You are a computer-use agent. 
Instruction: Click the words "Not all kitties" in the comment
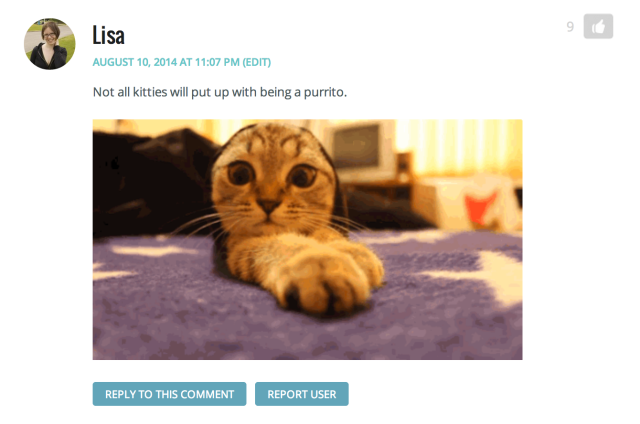pyautogui.click(x=130, y=92)
